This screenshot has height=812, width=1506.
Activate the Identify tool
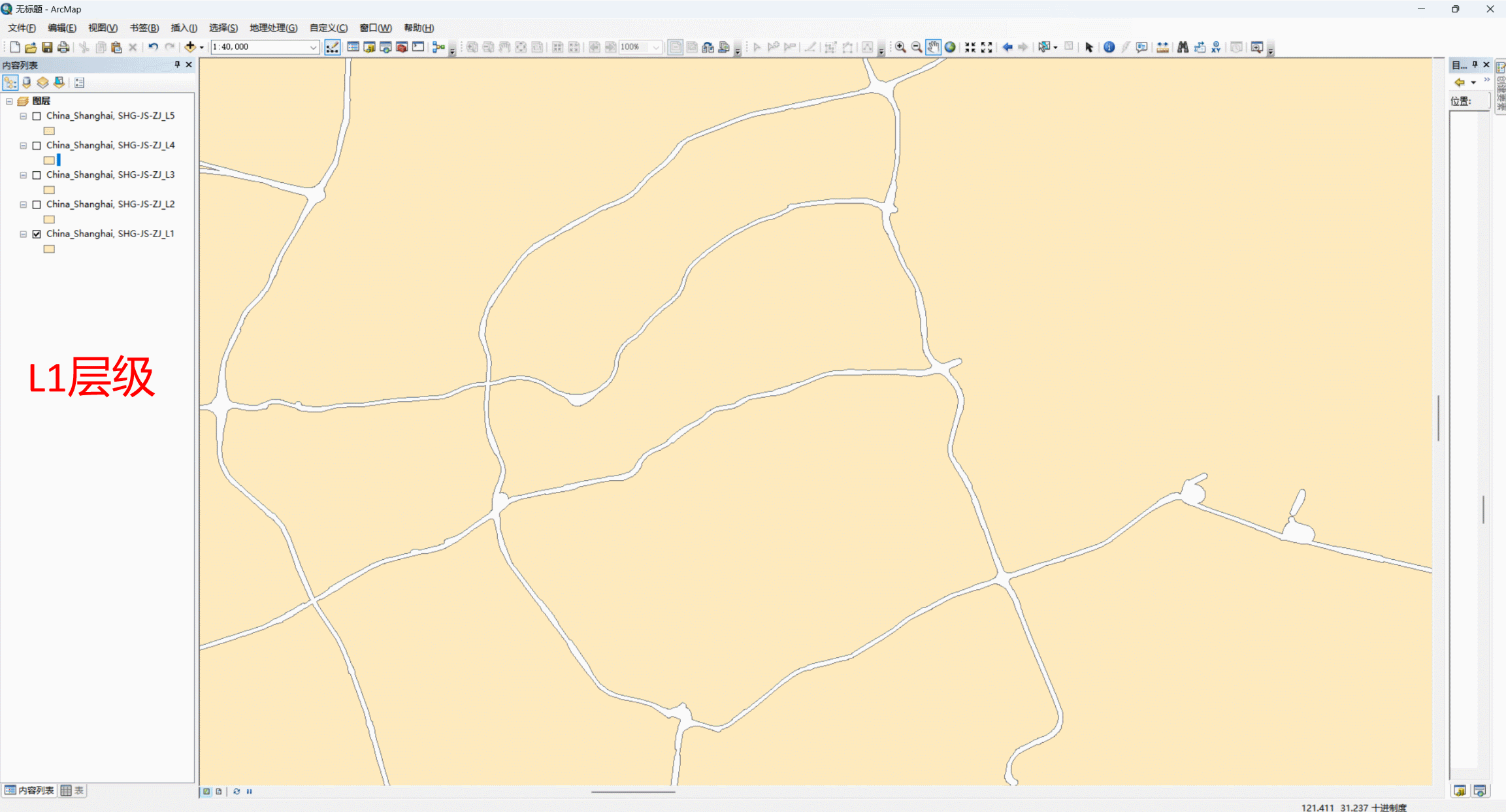tap(1109, 47)
